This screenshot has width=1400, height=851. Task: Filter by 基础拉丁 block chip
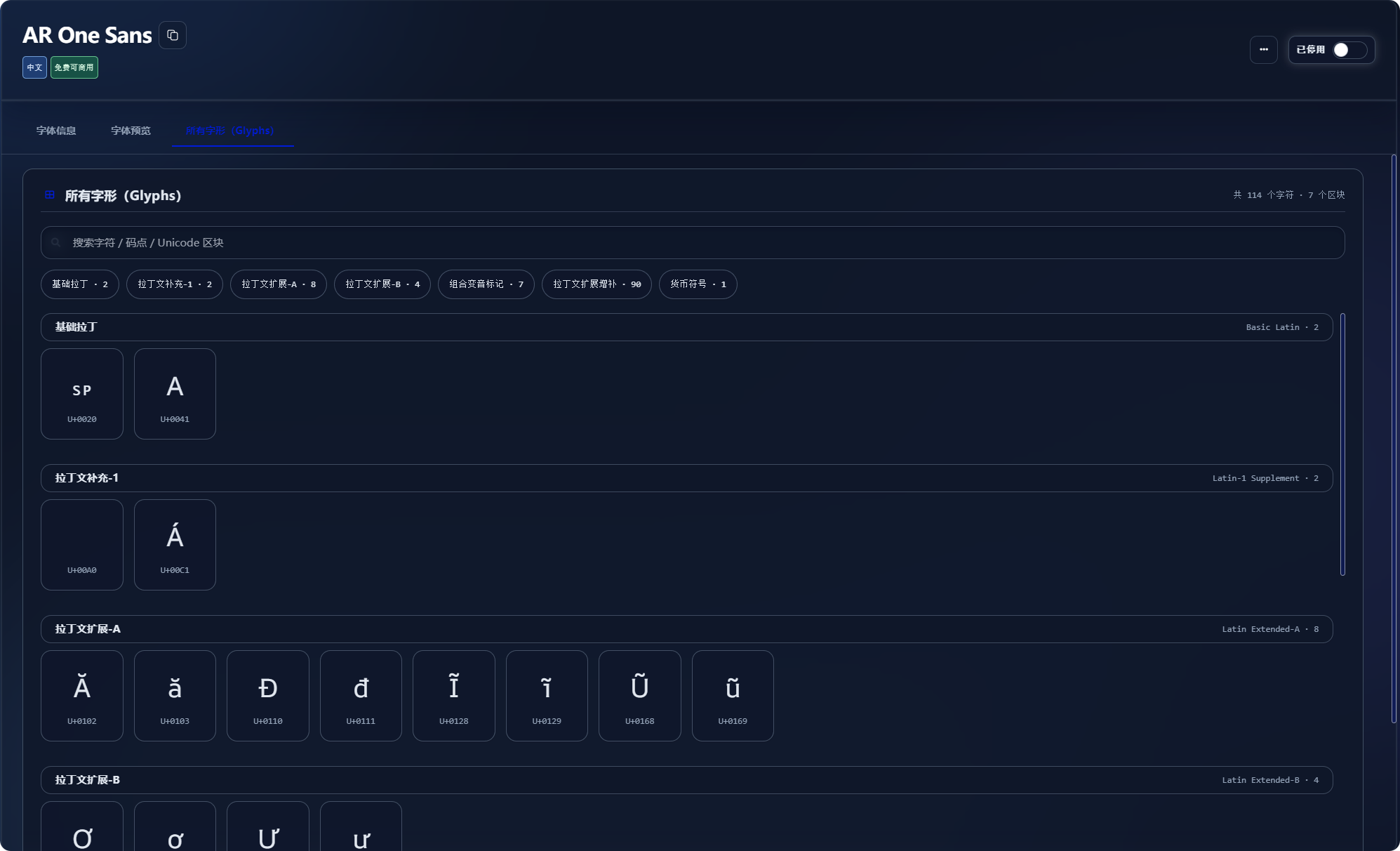click(80, 284)
